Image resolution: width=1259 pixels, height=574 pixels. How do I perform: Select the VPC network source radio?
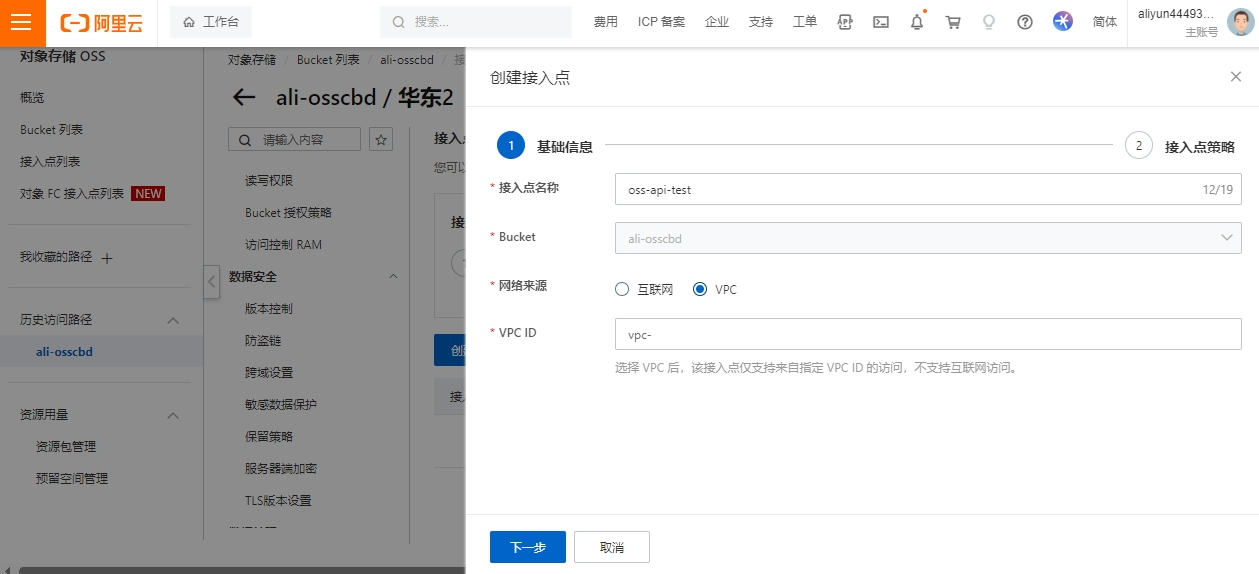pos(700,289)
